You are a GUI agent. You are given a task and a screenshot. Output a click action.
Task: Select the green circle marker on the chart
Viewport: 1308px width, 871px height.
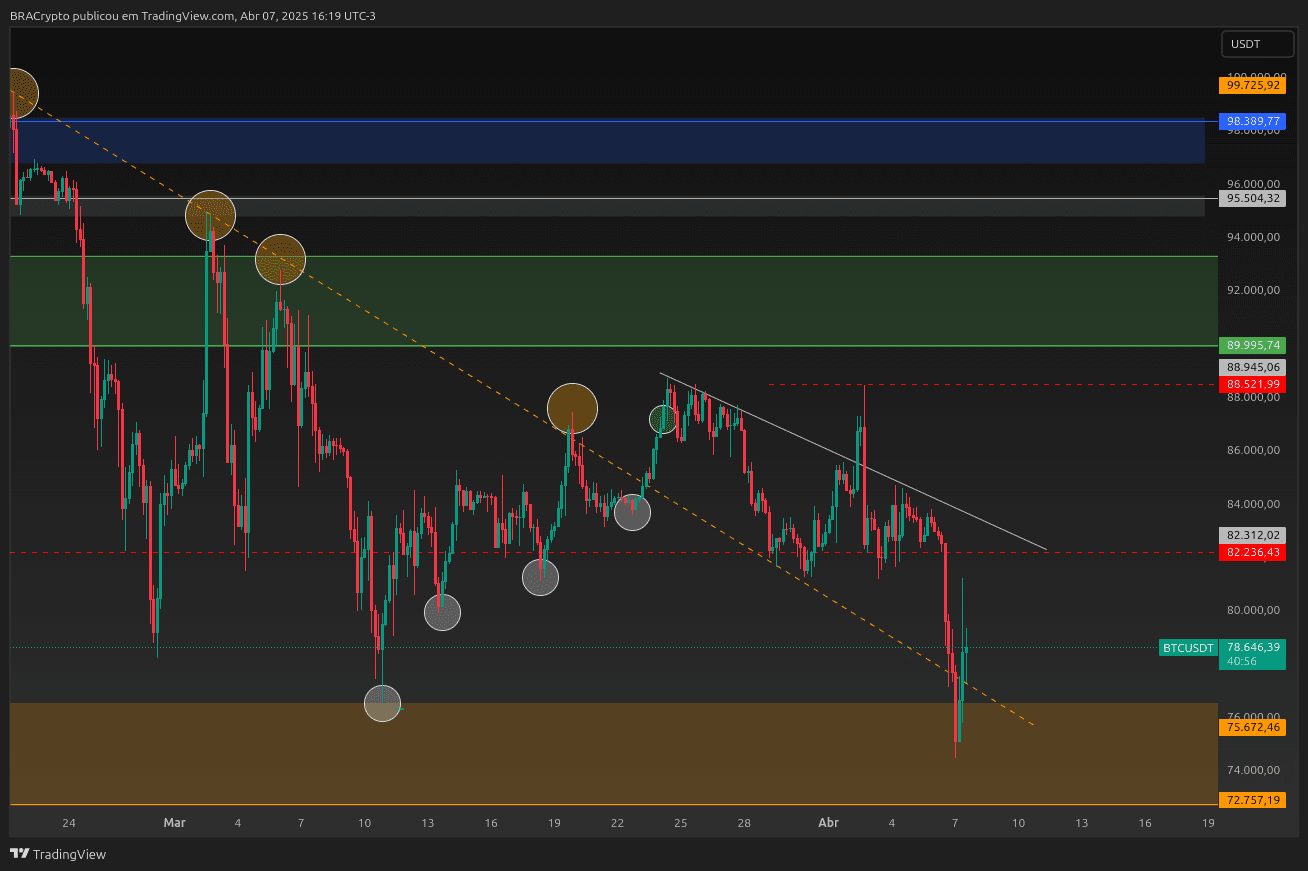(x=662, y=419)
